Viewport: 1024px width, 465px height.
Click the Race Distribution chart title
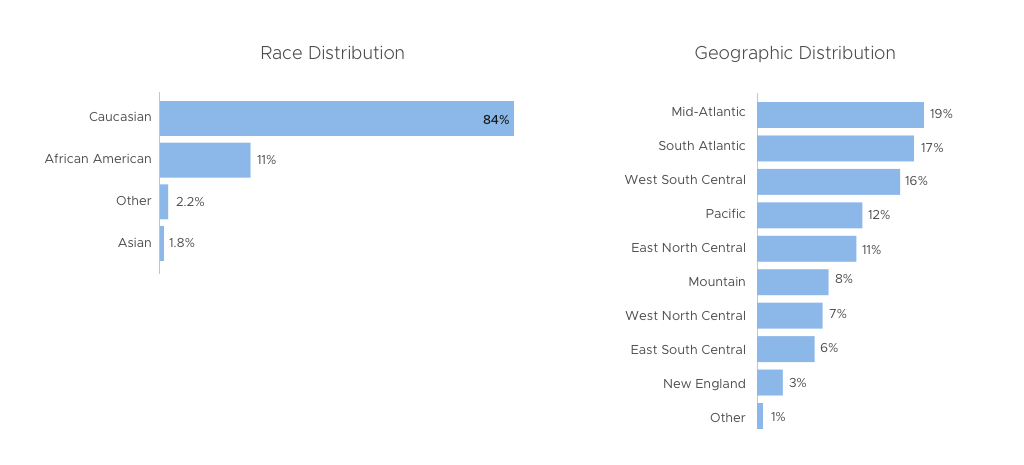point(332,53)
